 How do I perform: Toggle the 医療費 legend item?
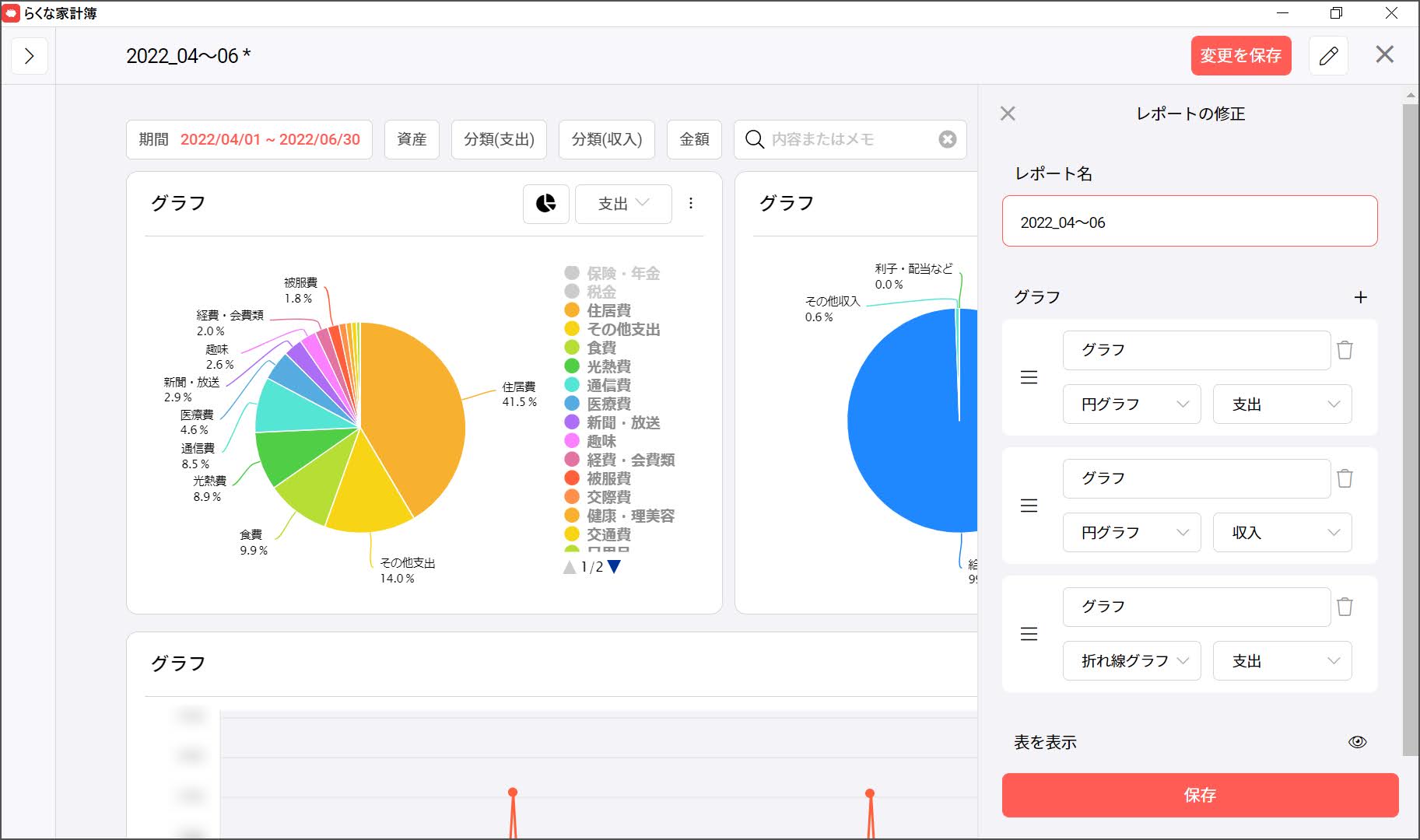point(598,404)
